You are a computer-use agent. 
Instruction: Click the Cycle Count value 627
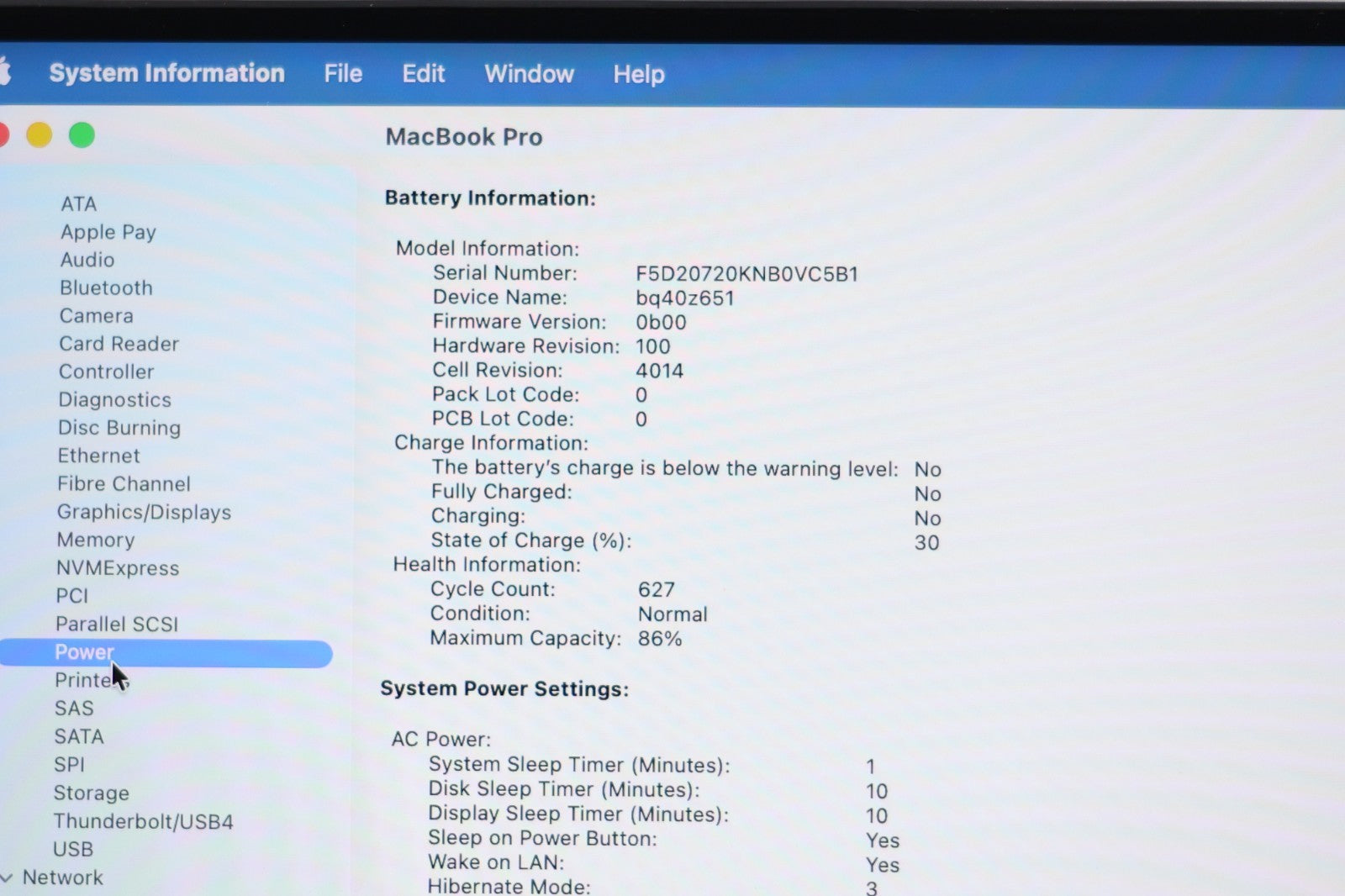[x=656, y=589]
